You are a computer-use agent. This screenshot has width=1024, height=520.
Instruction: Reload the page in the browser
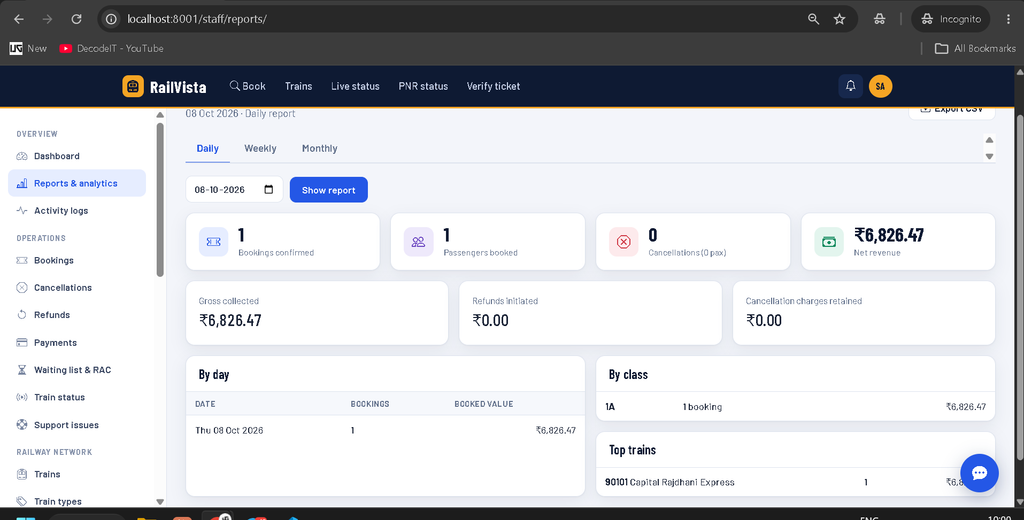[76, 19]
